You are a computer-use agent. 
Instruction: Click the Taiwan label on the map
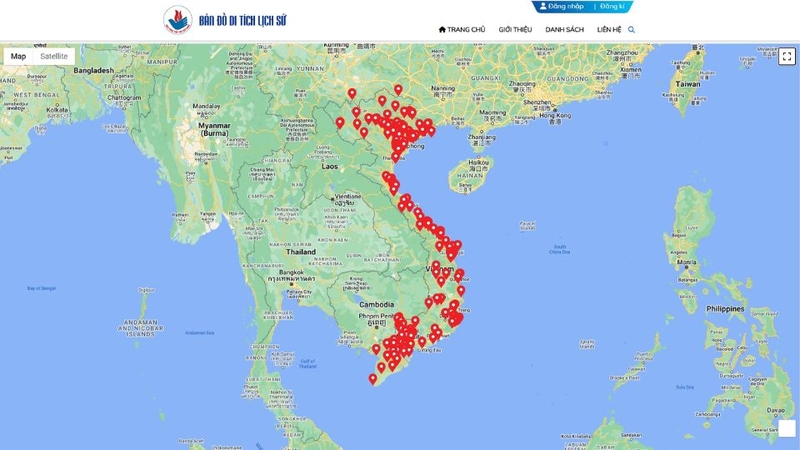click(x=688, y=84)
